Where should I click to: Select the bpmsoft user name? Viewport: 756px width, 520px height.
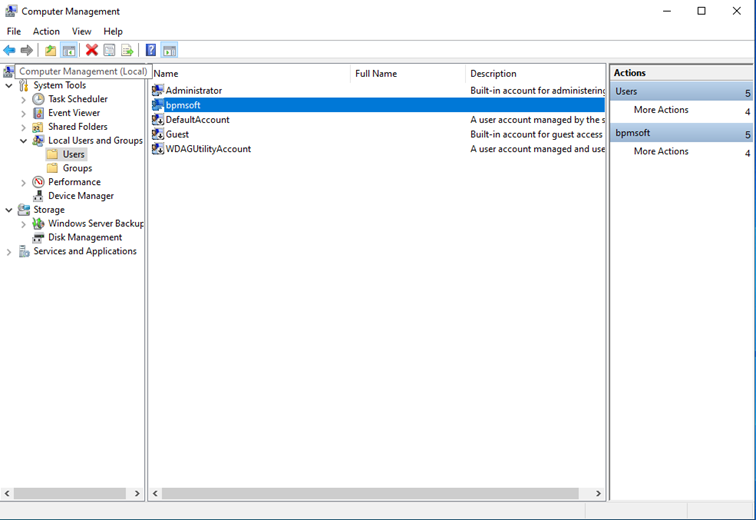tap(183, 105)
